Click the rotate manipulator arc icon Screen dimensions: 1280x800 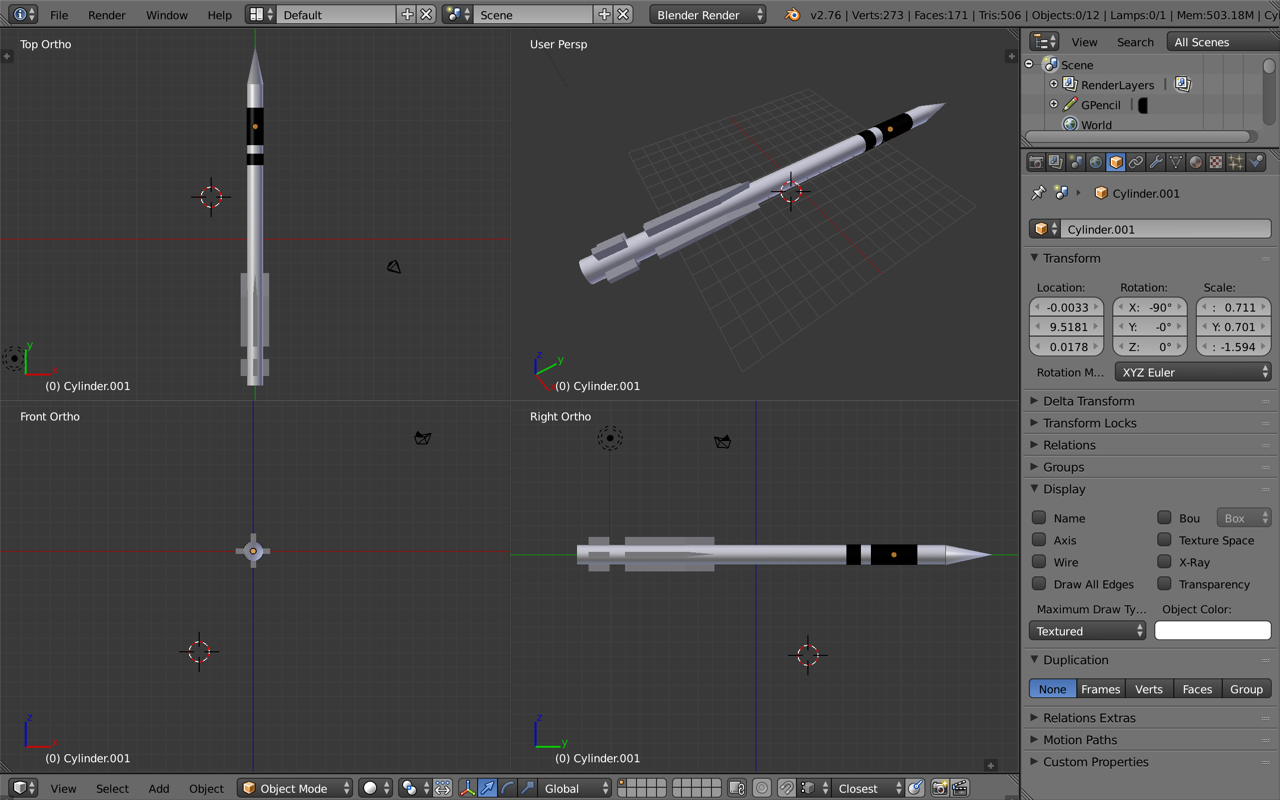pyautogui.click(x=507, y=788)
